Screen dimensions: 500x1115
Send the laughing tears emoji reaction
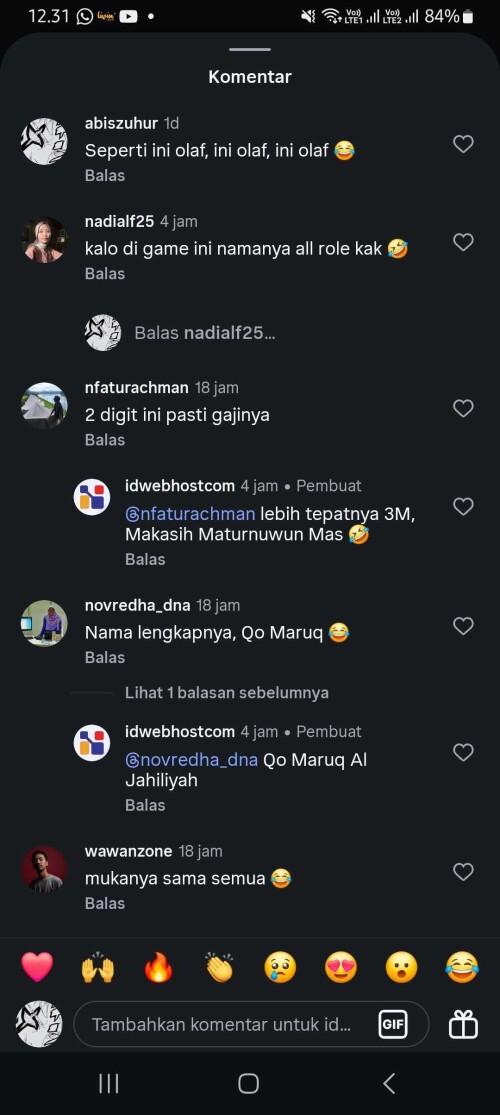coord(462,967)
